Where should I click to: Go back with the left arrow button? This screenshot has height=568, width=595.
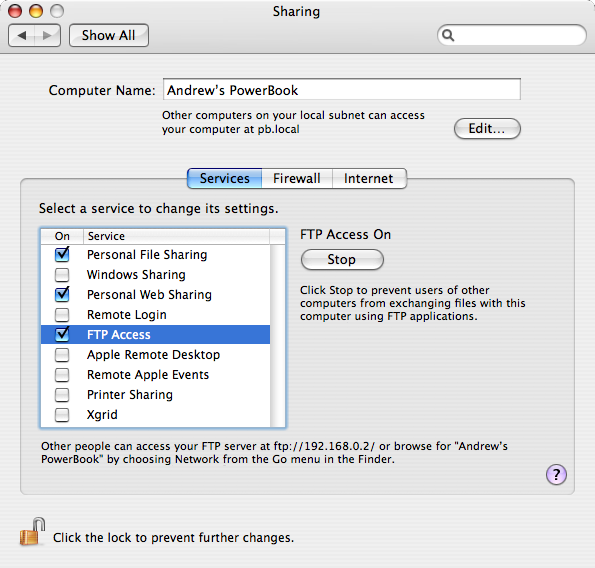[22, 35]
